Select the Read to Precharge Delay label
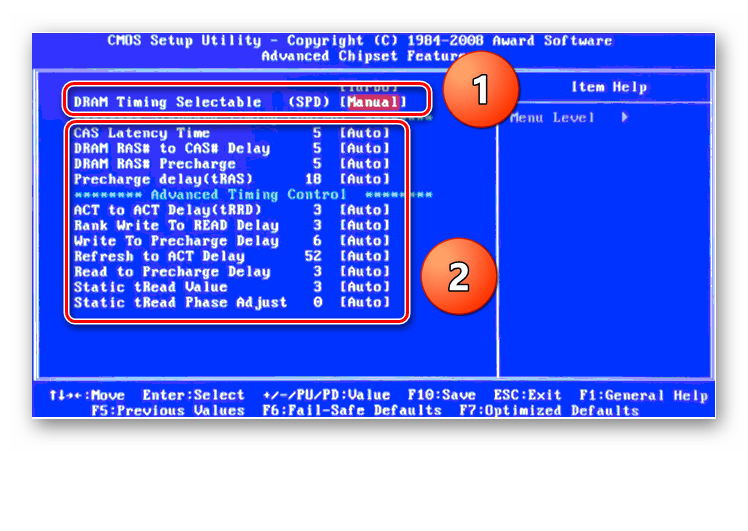 click(172, 271)
